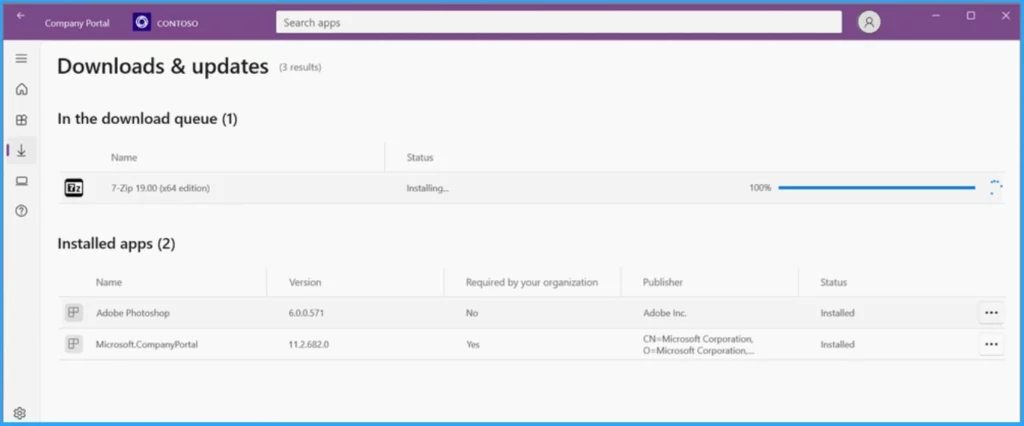The width and height of the screenshot is (1024, 426).
Task: Click Installed status for Microsoft.CompanyPortal
Action: [837, 344]
